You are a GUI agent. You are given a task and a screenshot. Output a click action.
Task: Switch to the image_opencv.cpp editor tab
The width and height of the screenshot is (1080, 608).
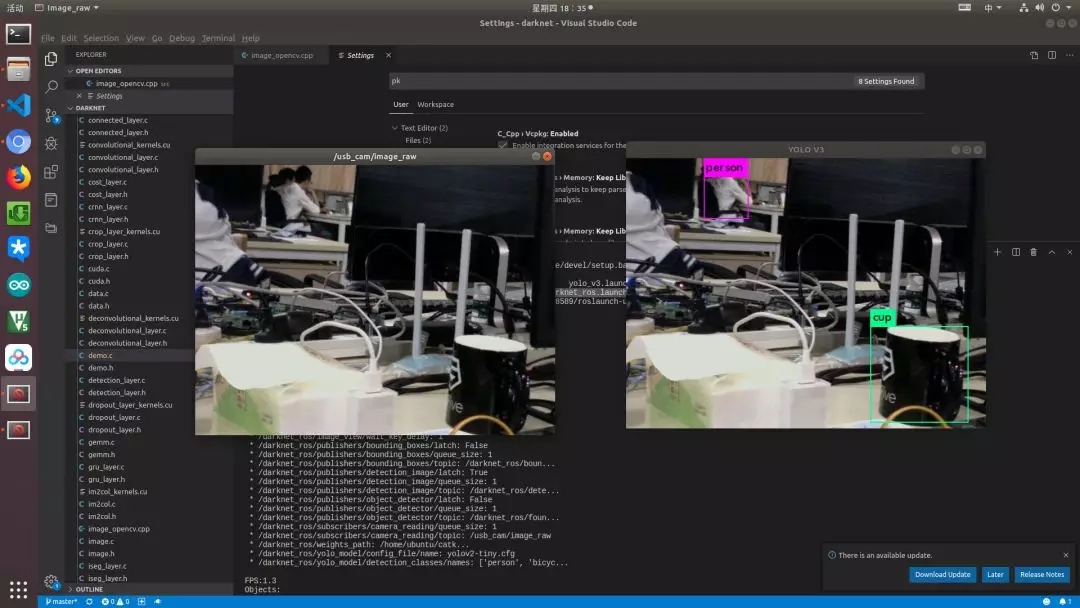click(281, 56)
